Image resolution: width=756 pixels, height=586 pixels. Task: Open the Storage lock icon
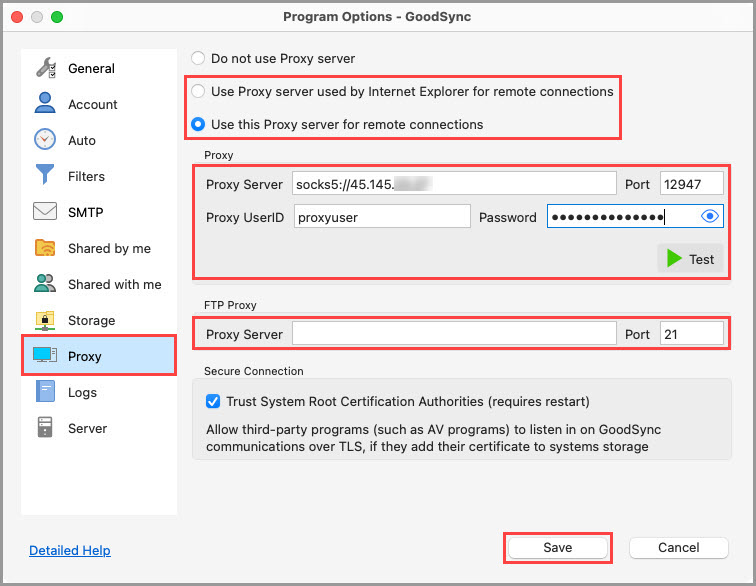[x=46, y=320]
